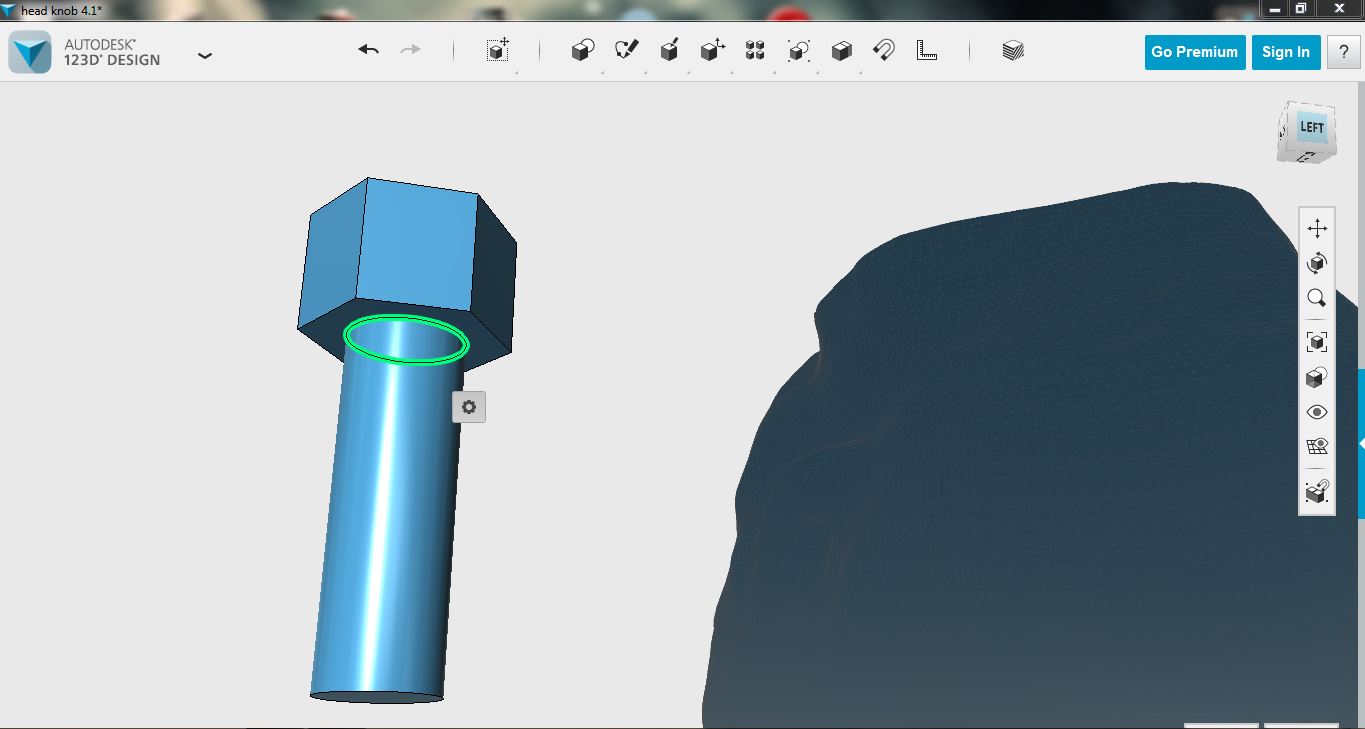Restore the window size
The image size is (1365, 729).
coord(1300,8)
